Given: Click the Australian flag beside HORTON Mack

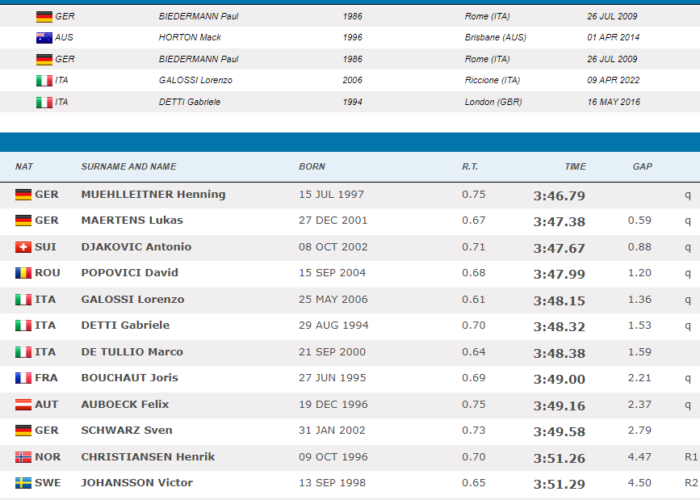Looking at the screenshot, I should click(x=44, y=38).
